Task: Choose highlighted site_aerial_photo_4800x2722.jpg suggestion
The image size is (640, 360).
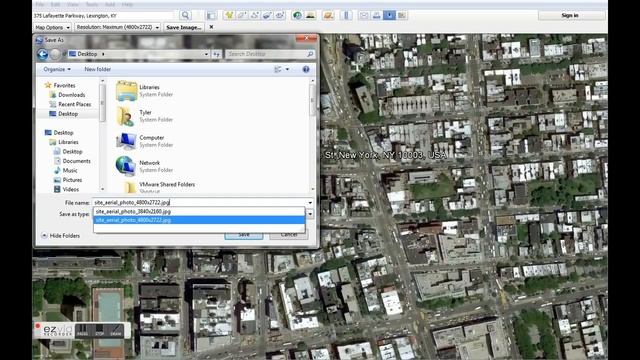Action: click(199, 220)
